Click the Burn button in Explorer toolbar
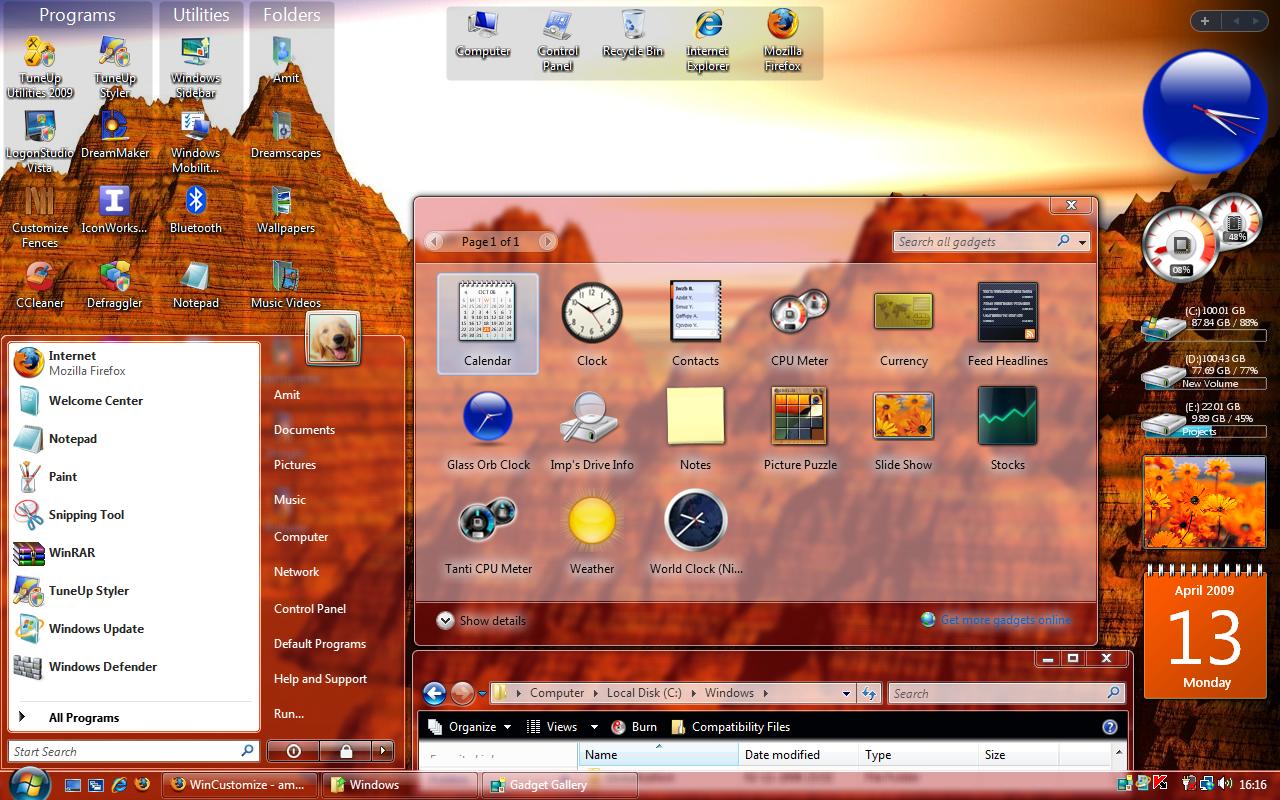1280x800 pixels. coord(634,727)
